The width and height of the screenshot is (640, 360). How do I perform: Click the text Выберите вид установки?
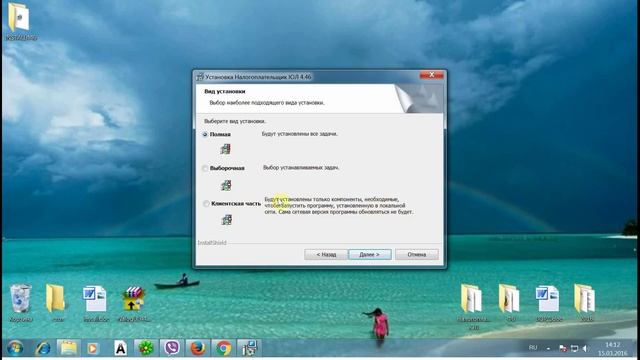pos(235,121)
